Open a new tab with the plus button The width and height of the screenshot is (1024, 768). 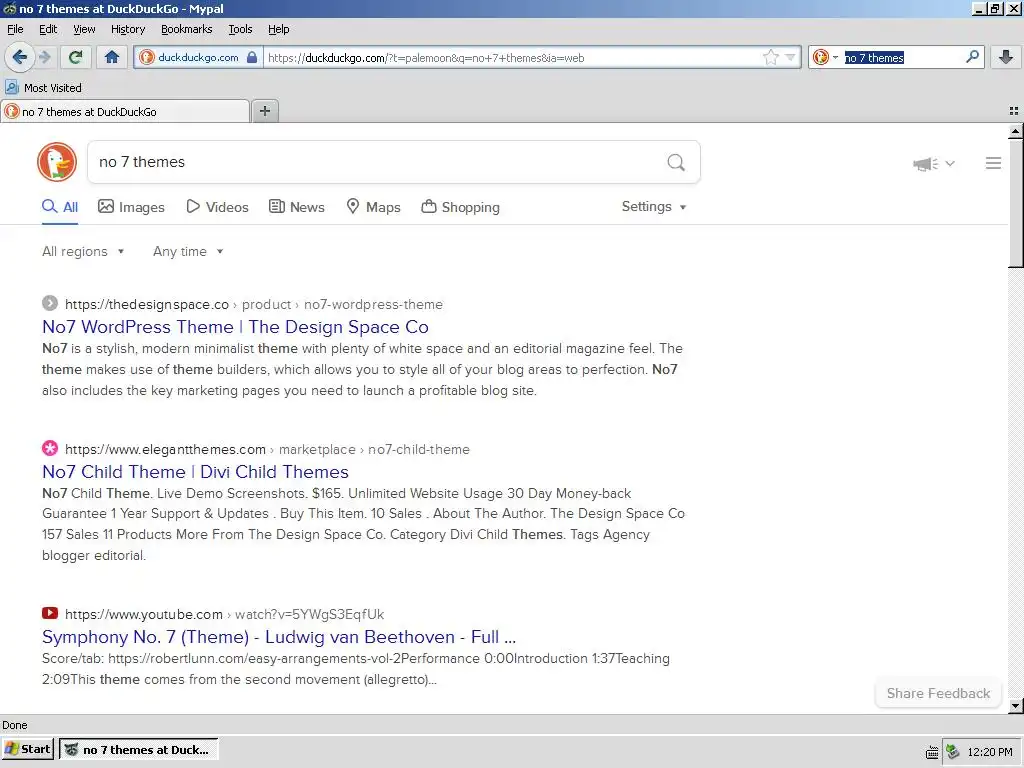(x=264, y=111)
